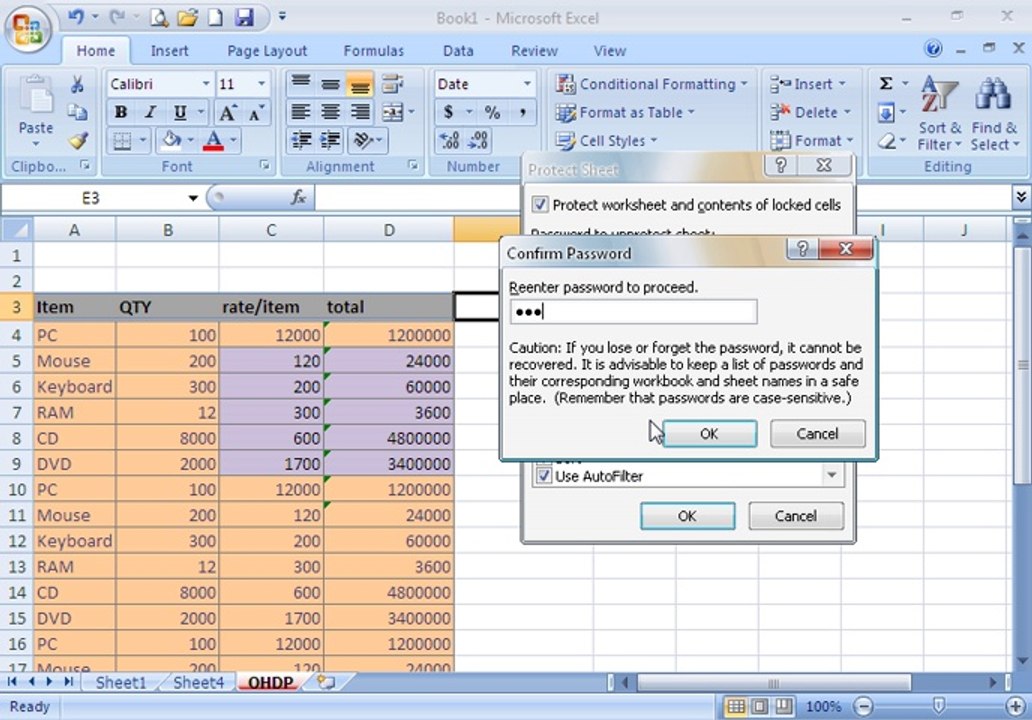Click the Wrap Text icon

click(x=393, y=84)
